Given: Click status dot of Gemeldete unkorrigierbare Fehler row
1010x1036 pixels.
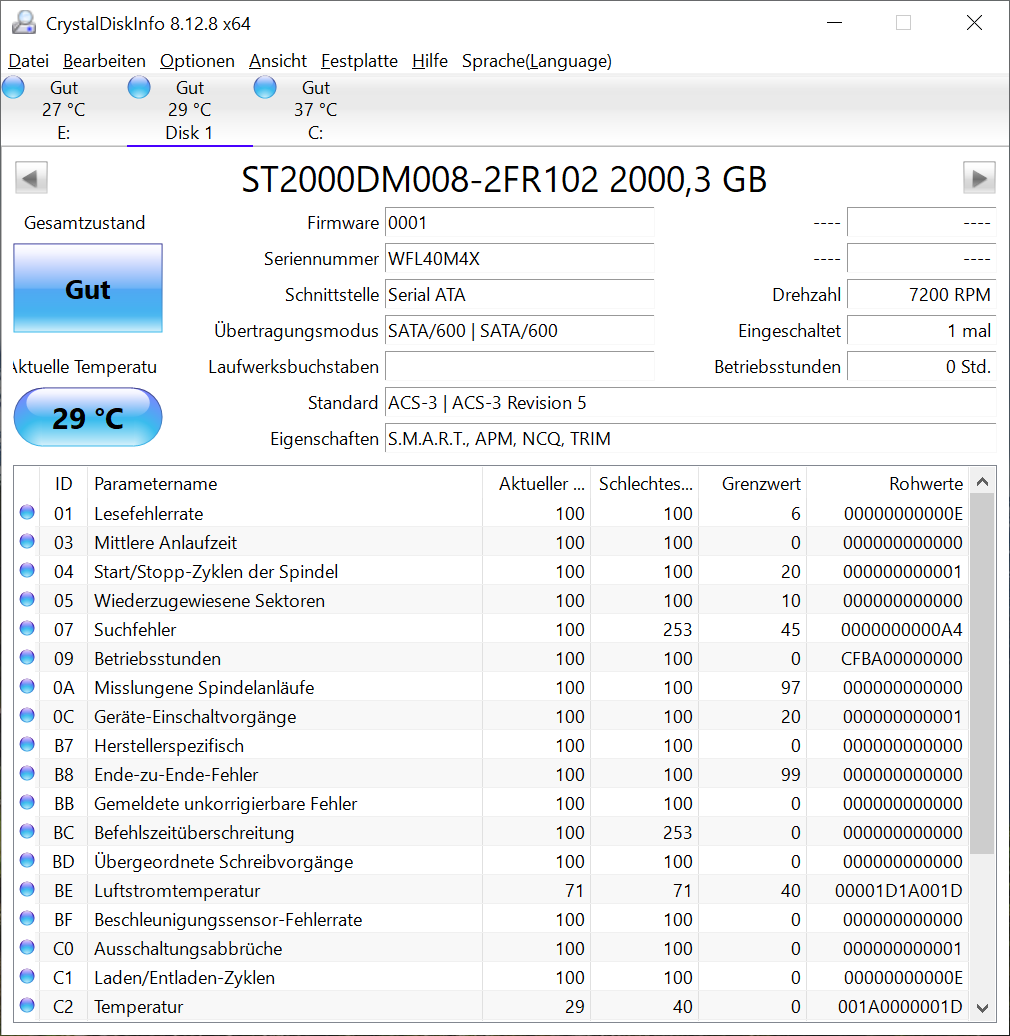Looking at the screenshot, I should pyautogui.click(x=27, y=802).
